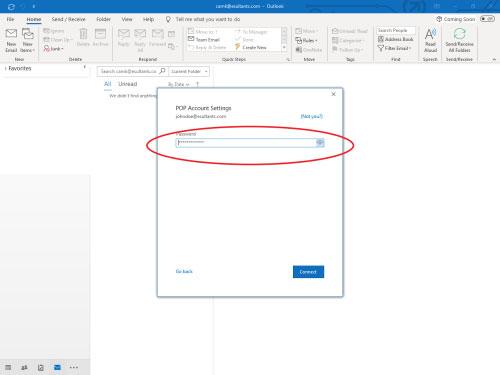Select the Move to quick step
The width and height of the screenshot is (500, 375).
coord(203,32)
